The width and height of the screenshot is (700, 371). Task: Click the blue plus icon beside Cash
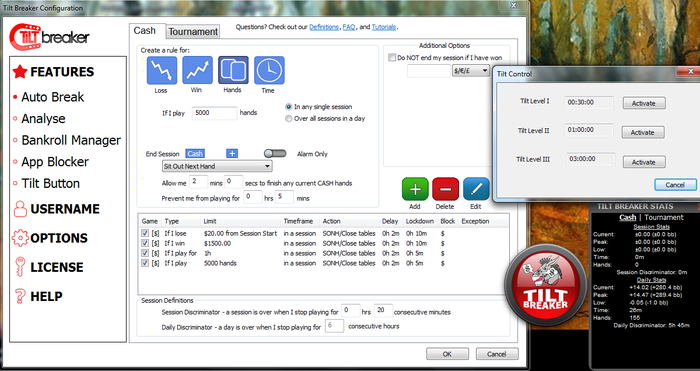point(232,154)
